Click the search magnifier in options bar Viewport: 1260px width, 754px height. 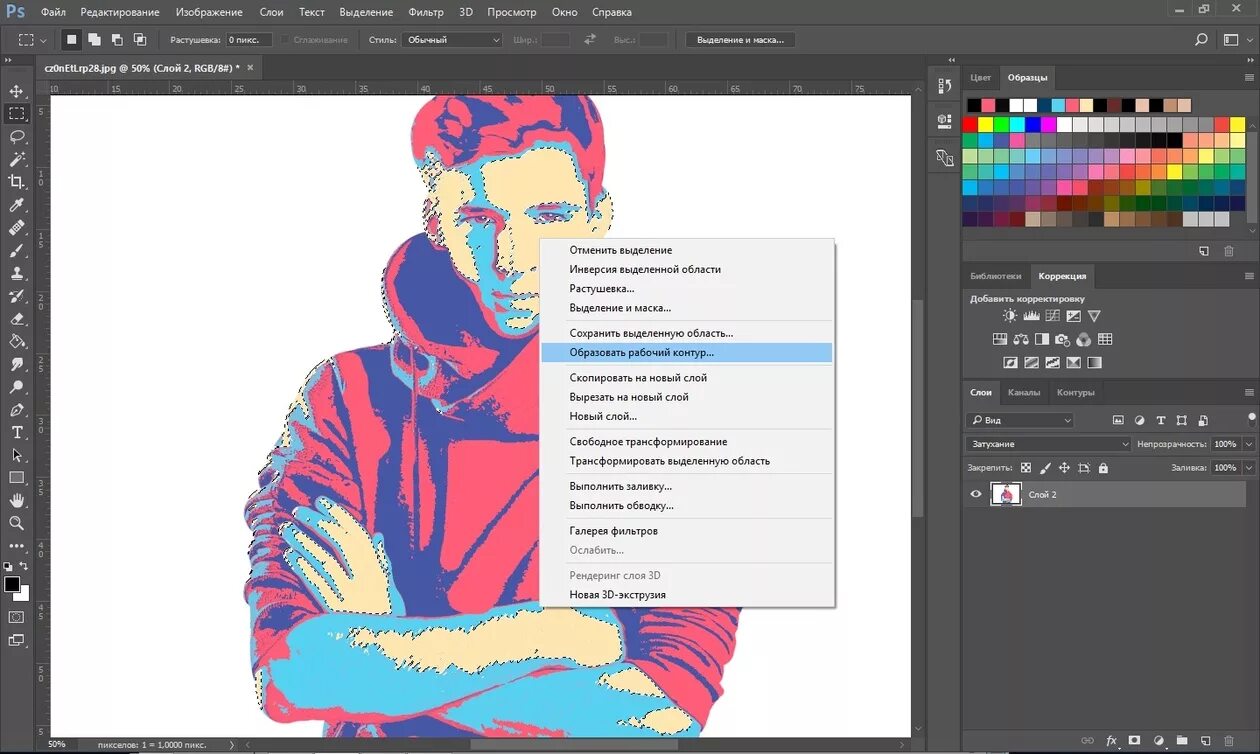(1201, 40)
